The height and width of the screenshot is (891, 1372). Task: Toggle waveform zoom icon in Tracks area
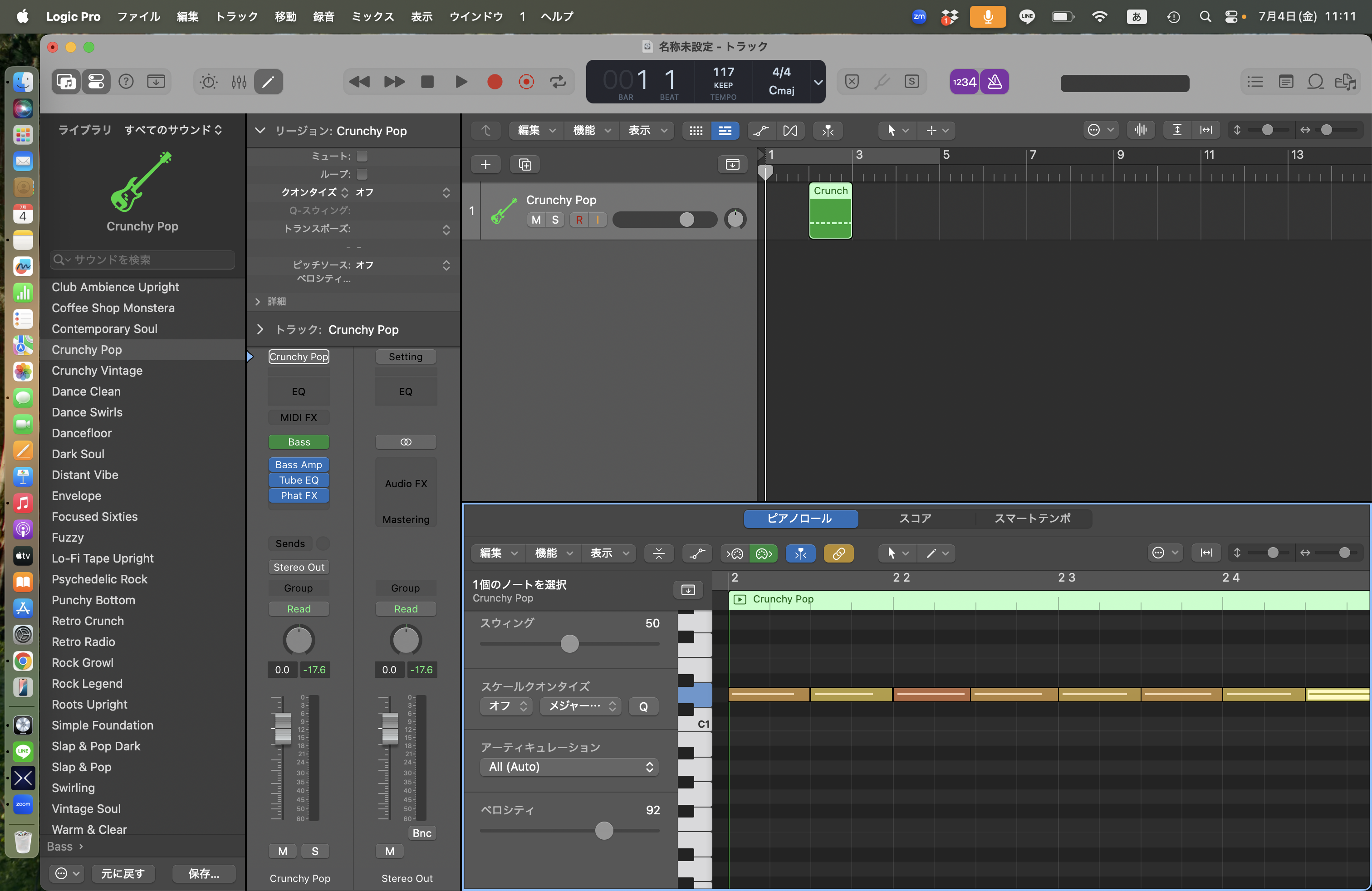pos(1141,130)
